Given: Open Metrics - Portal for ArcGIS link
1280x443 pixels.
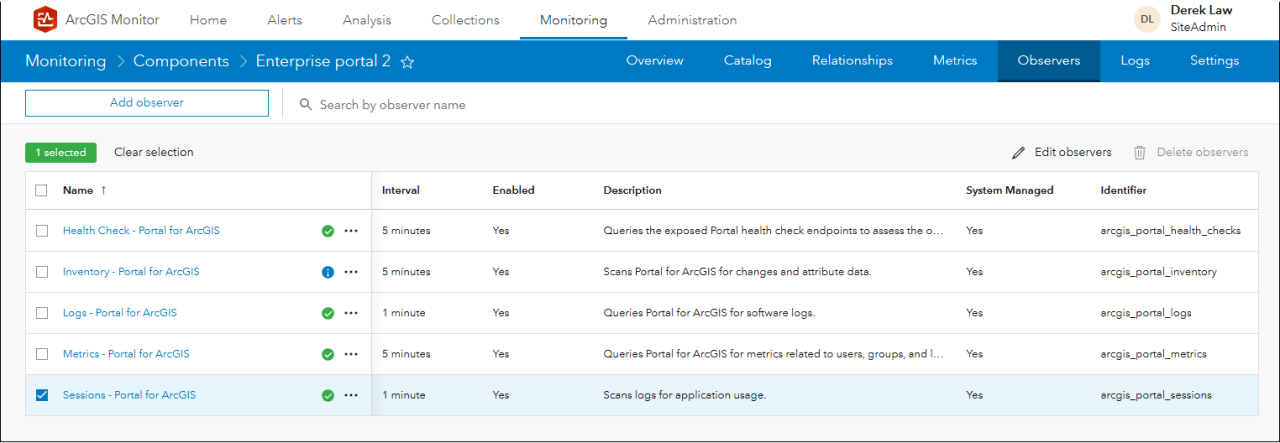Looking at the screenshot, I should (x=126, y=354).
